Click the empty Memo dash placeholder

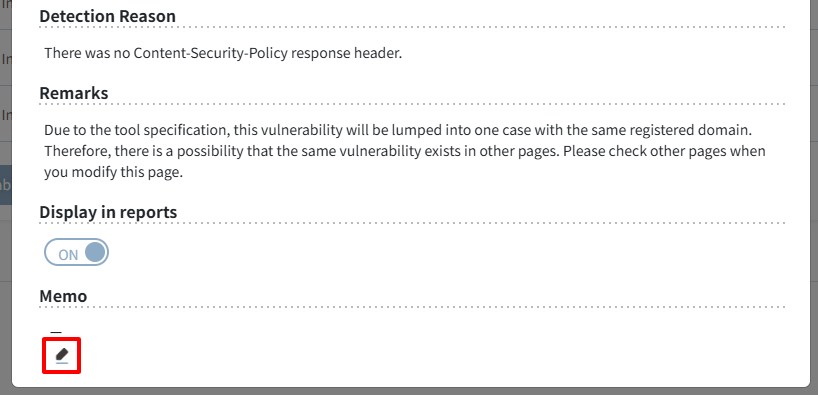(56, 332)
